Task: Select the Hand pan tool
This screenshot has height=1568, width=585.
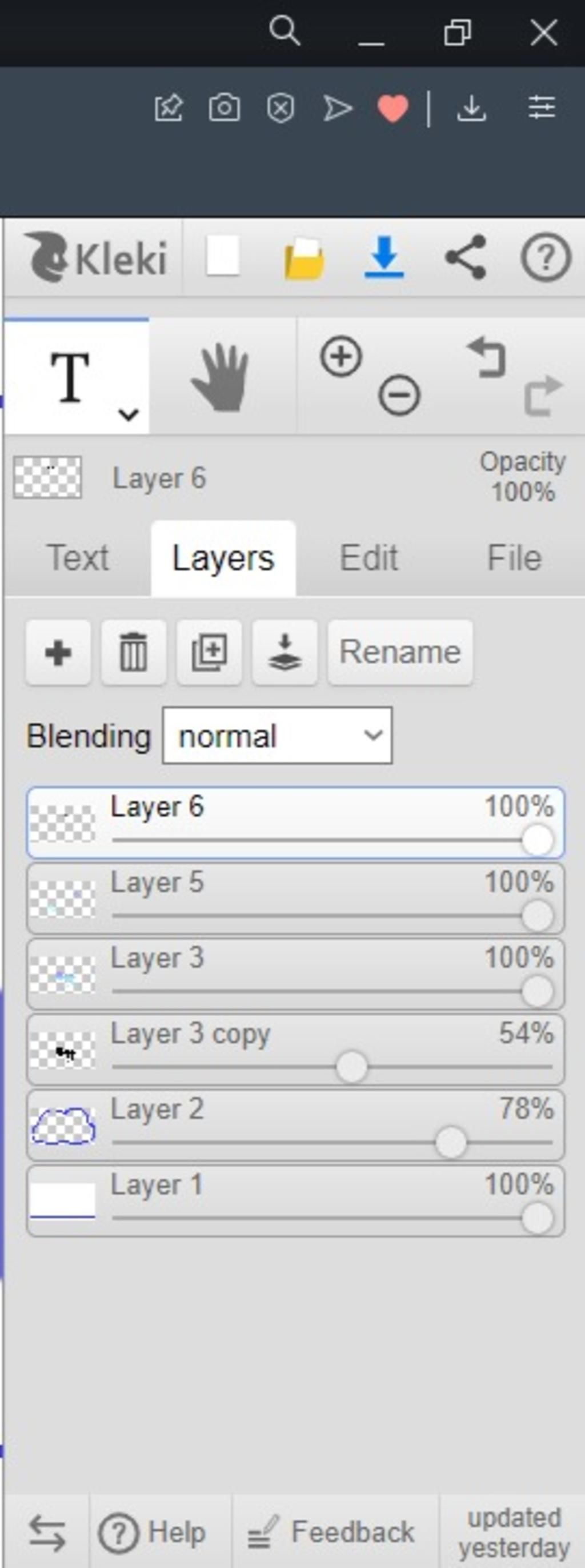Action: pos(221,377)
